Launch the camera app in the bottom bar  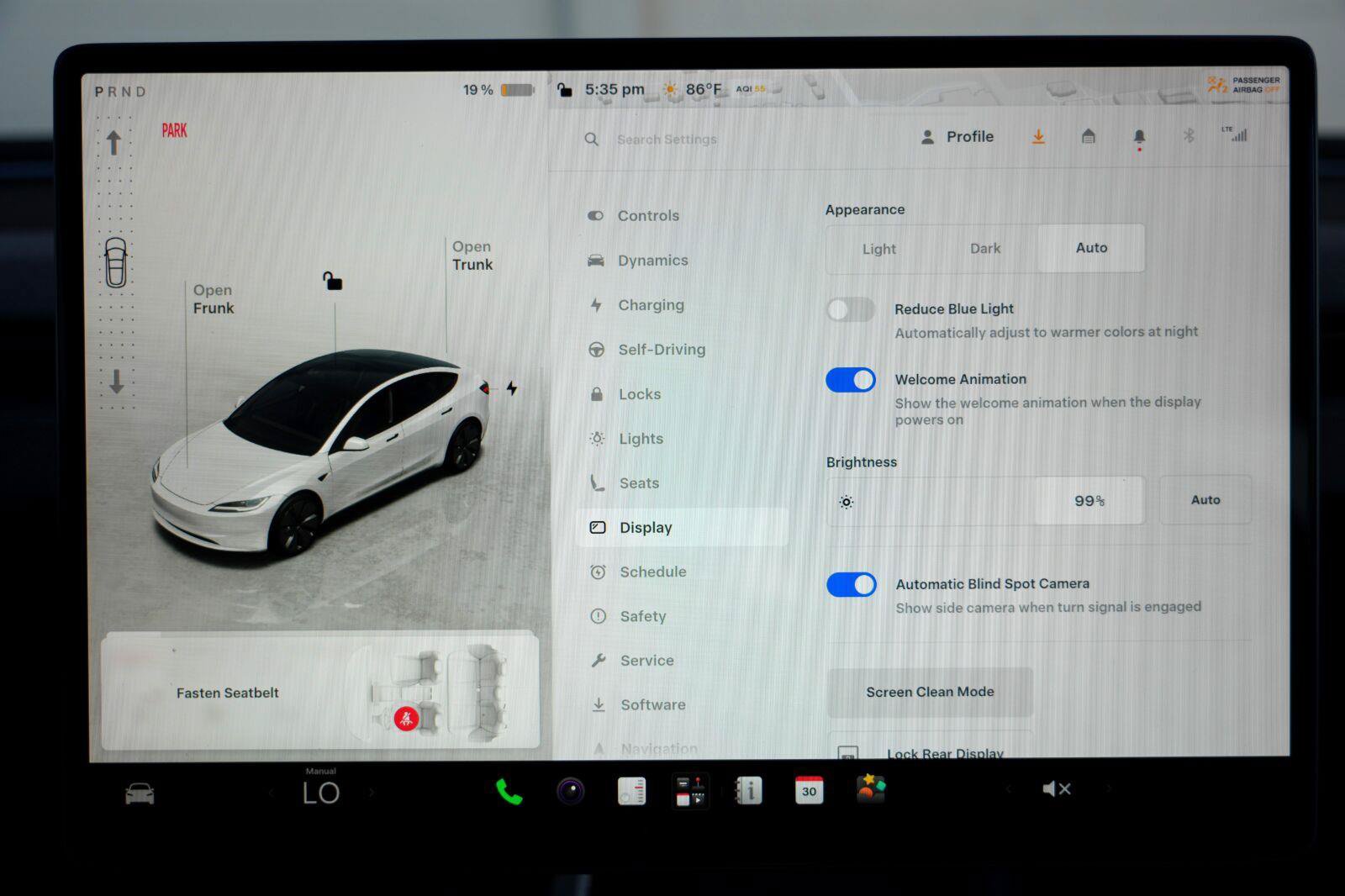click(x=571, y=791)
